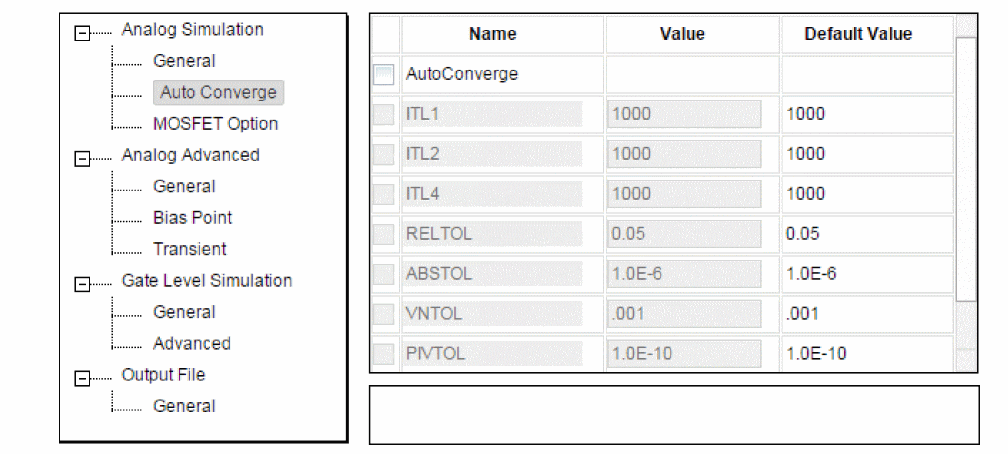Screen dimensions: 1008x454
Task: Collapse the Output File tree node
Action: pyautogui.click(x=81, y=379)
